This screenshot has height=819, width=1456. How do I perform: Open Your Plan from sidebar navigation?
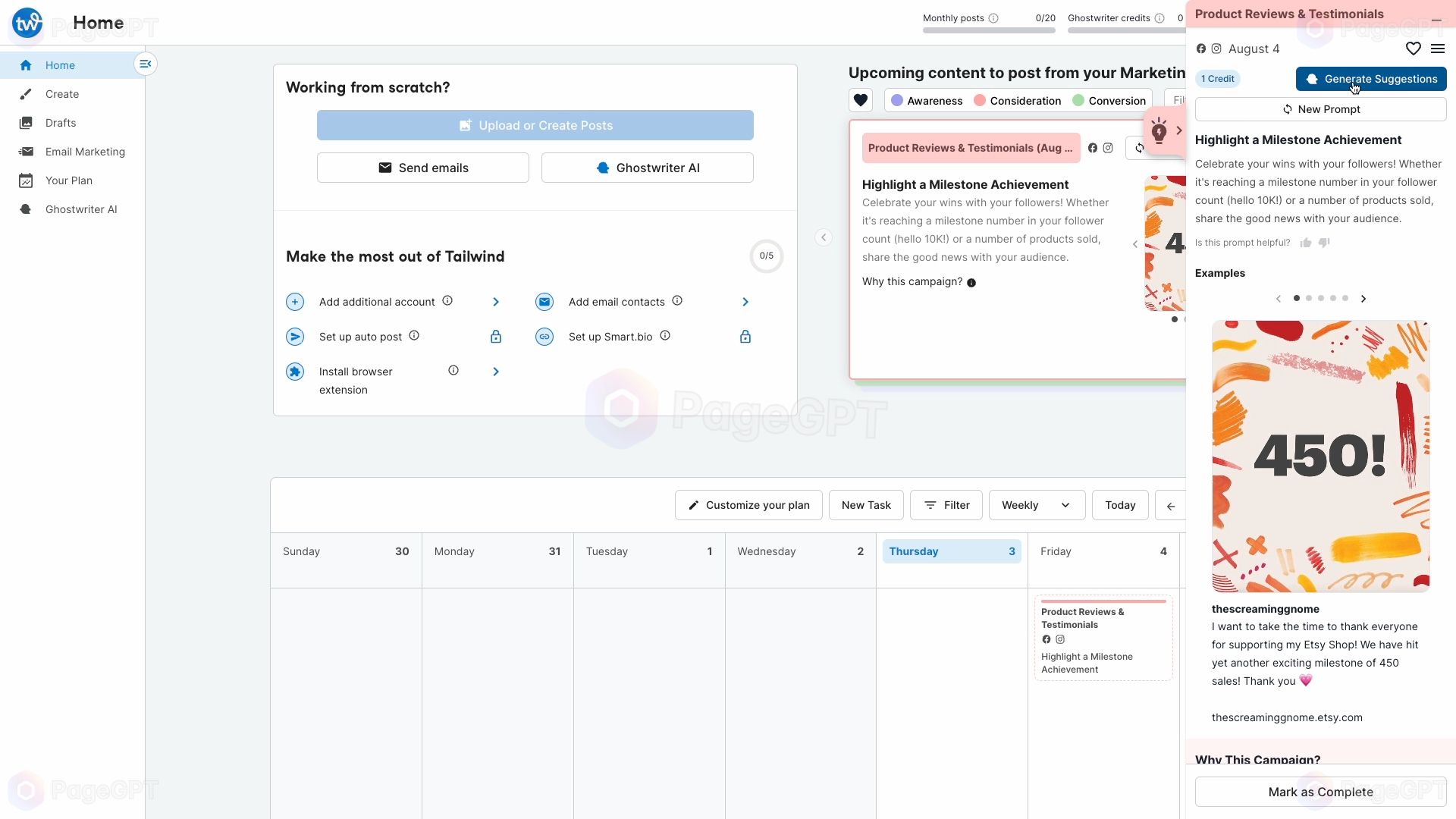[x=68, y=180]
